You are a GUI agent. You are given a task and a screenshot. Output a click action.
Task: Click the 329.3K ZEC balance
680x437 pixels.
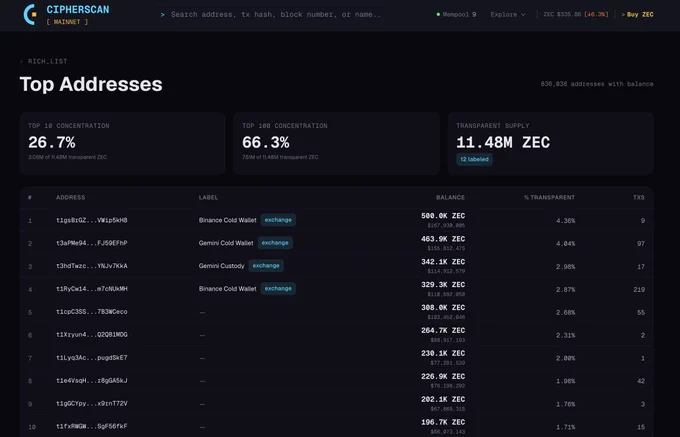pyautogui.click(x=443, y=285)
